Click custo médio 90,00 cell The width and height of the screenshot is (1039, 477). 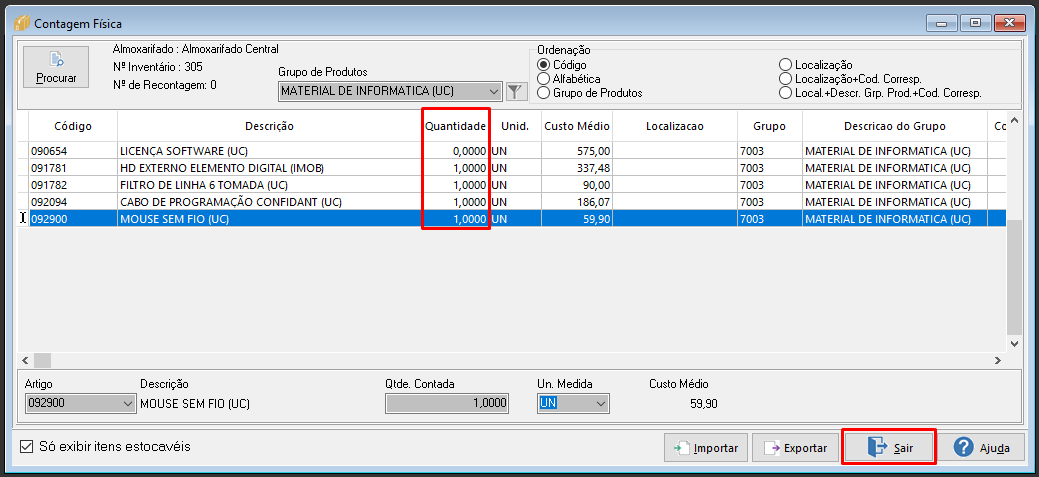[577, 186]
